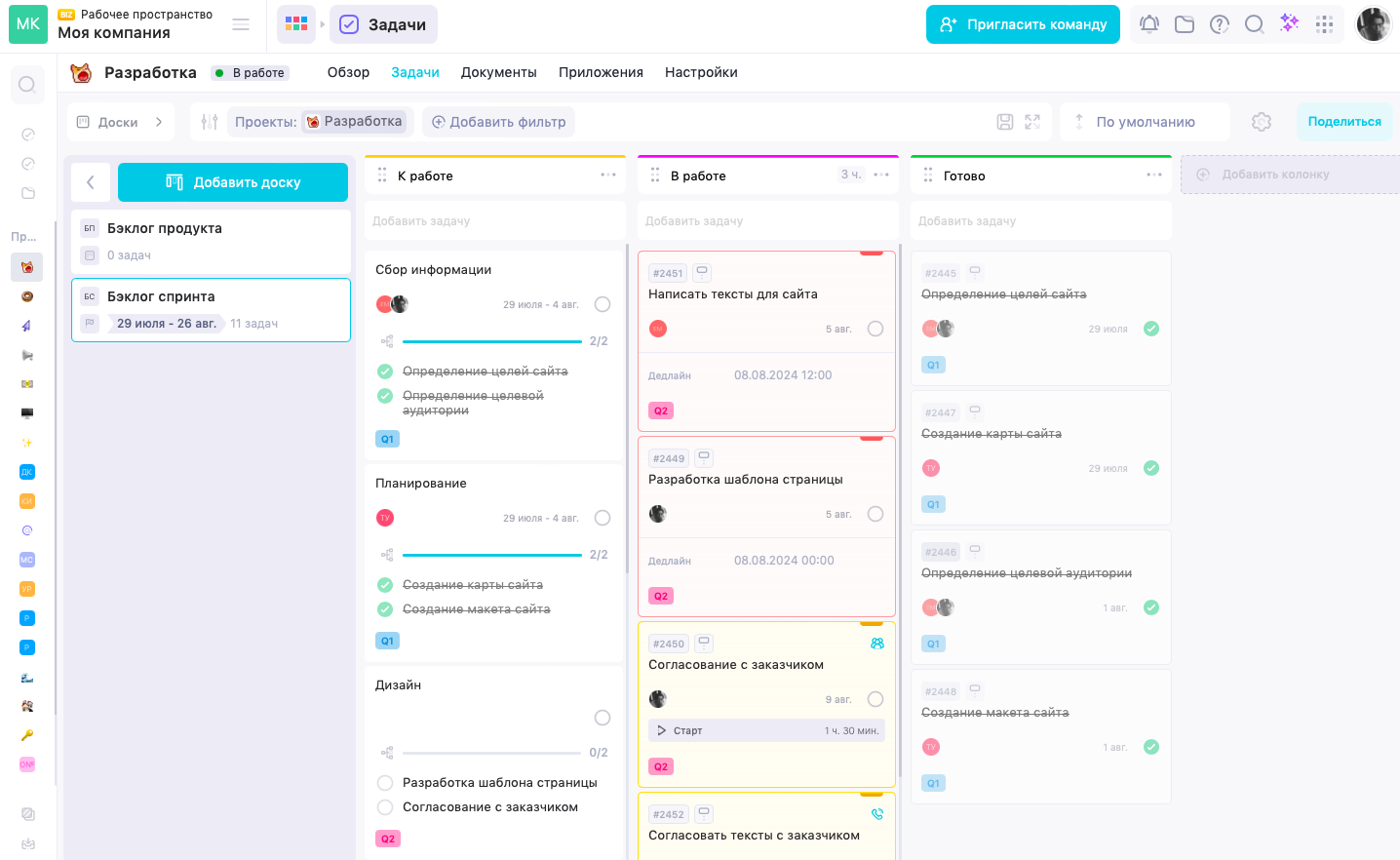Open Готово column options menu
The image size is (1400, 860).
point(1154,176)
